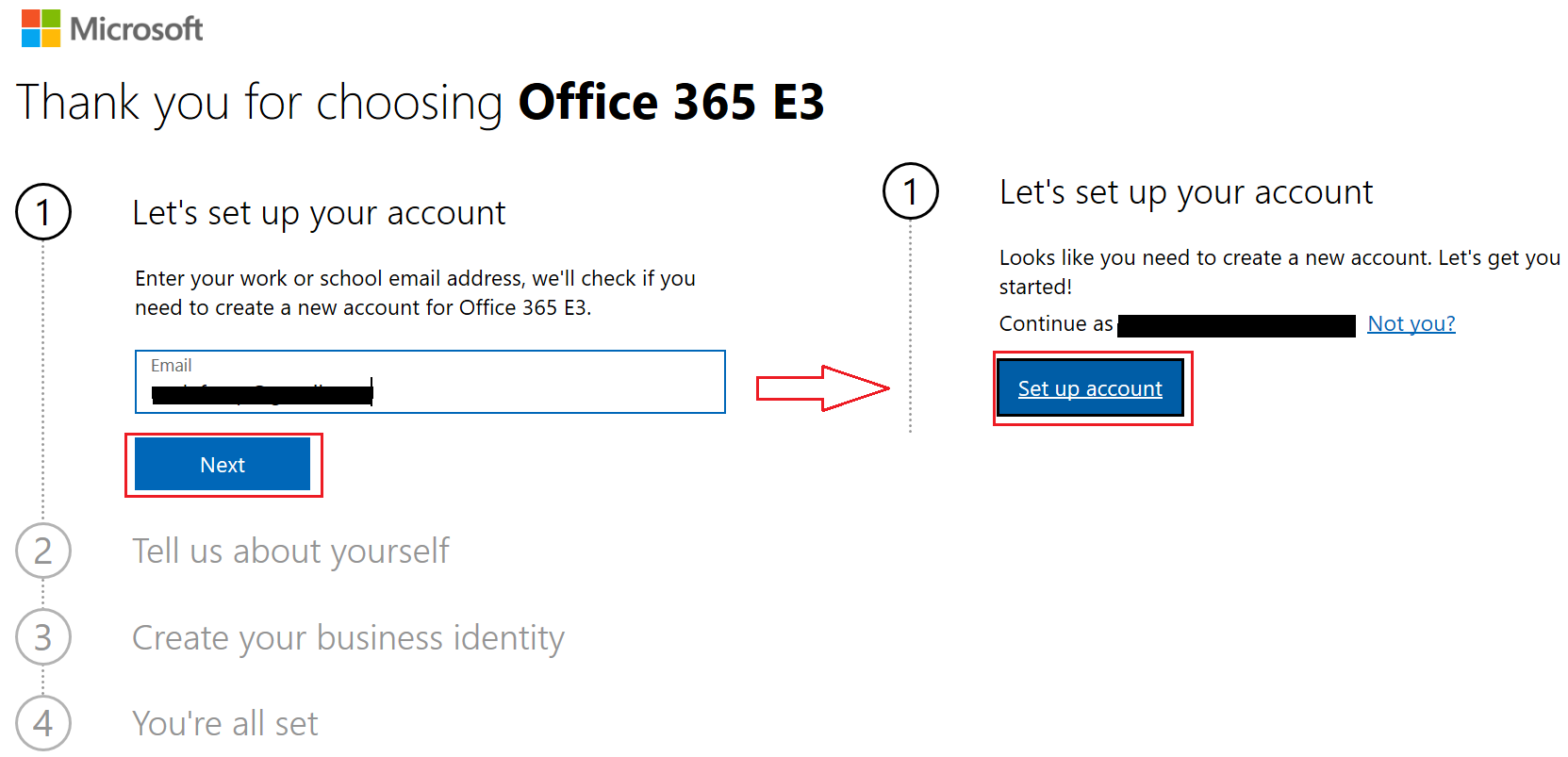The image size is (1568, 757).
Task: Click the Email input field
Action: coord(430,382)
